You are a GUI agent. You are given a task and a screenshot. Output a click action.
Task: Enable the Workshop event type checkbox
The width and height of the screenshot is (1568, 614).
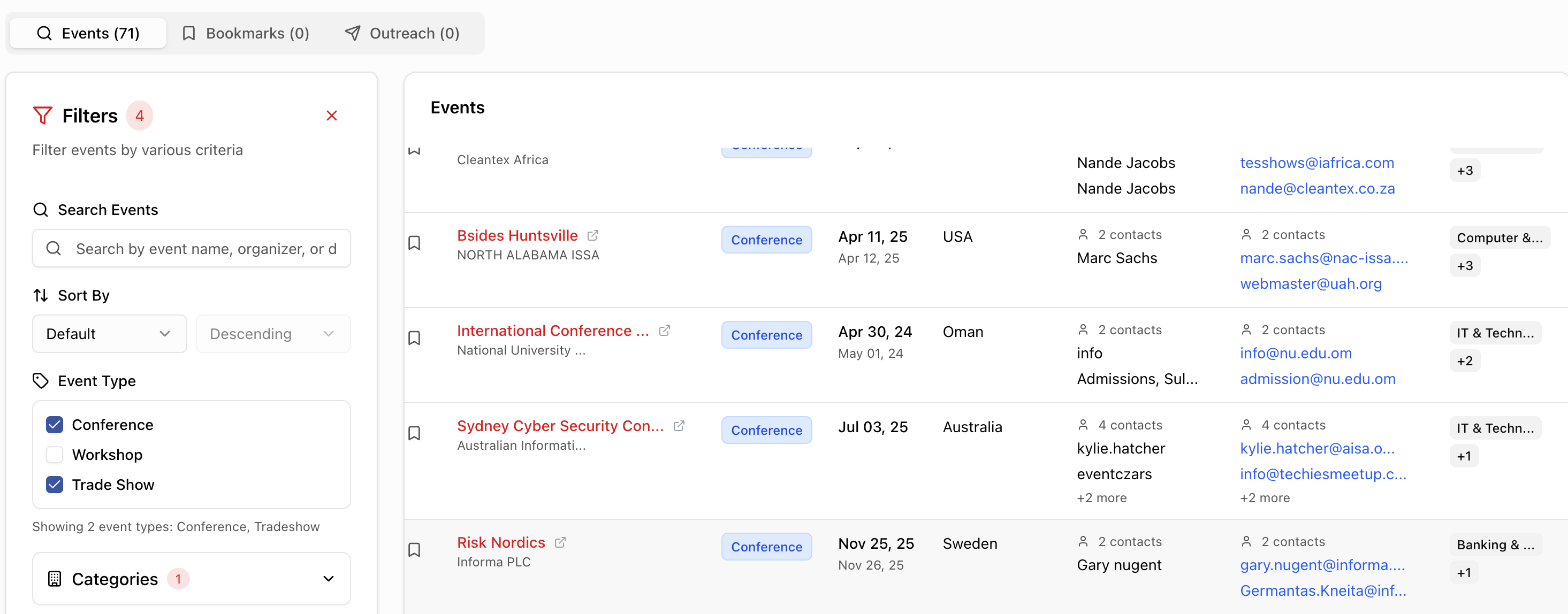(x=55, y=455)
